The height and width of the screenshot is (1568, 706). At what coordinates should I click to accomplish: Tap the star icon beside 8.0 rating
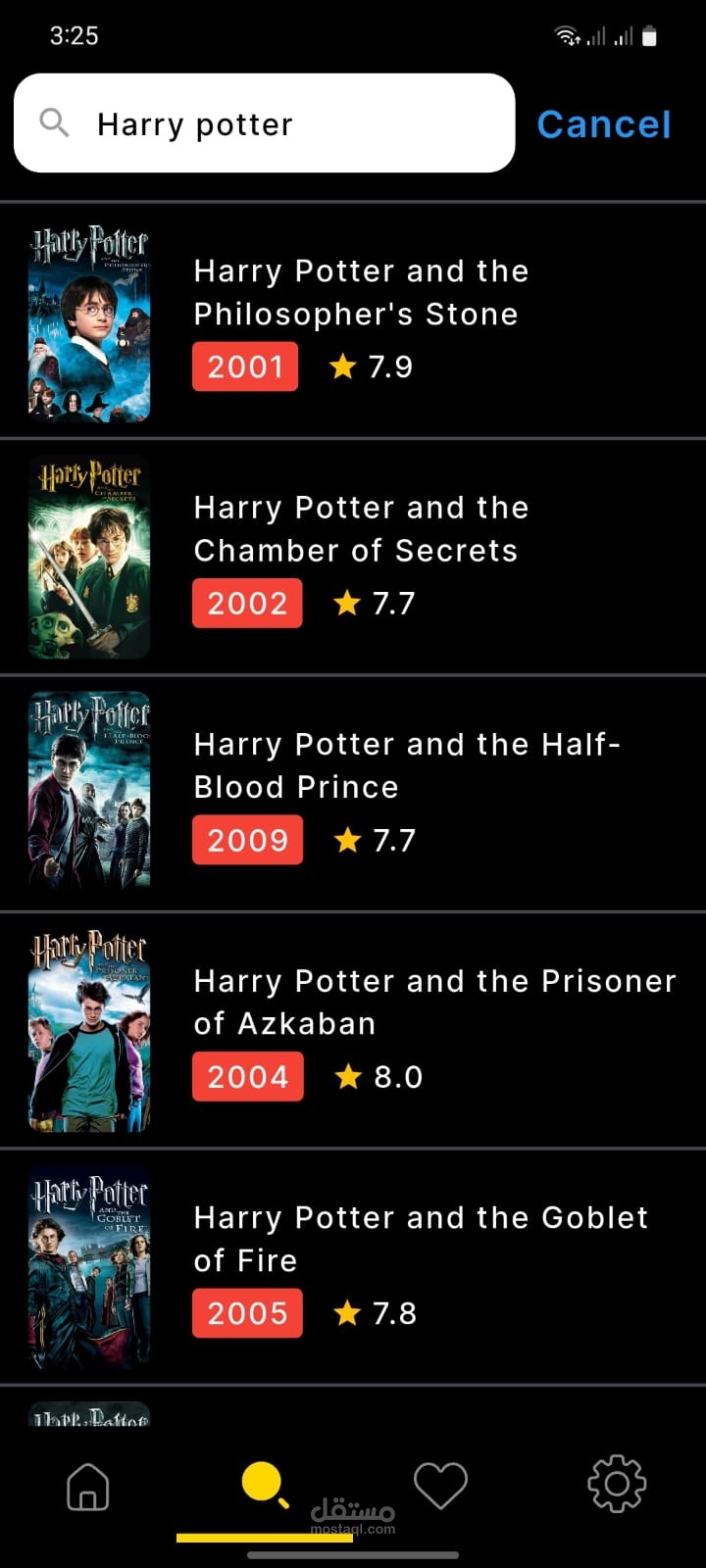(x=348, y=1077)
